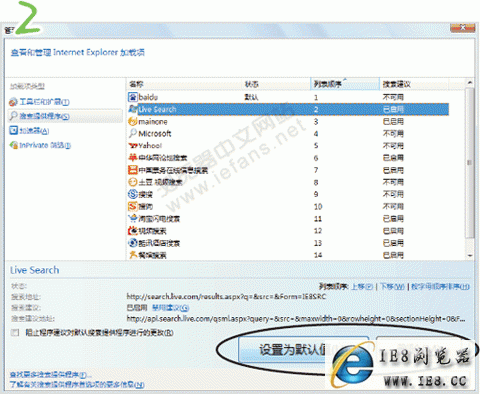Click list order number 9
The height and width of the screenshot is (394, 480).
pyautogui.click(x=316, y=194)
